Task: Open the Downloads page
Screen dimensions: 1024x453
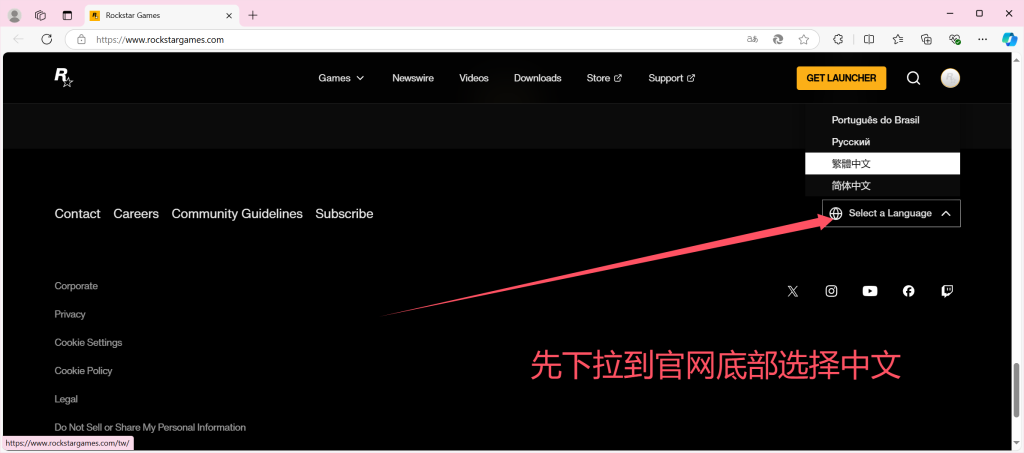Action: (x=537, y=78)
